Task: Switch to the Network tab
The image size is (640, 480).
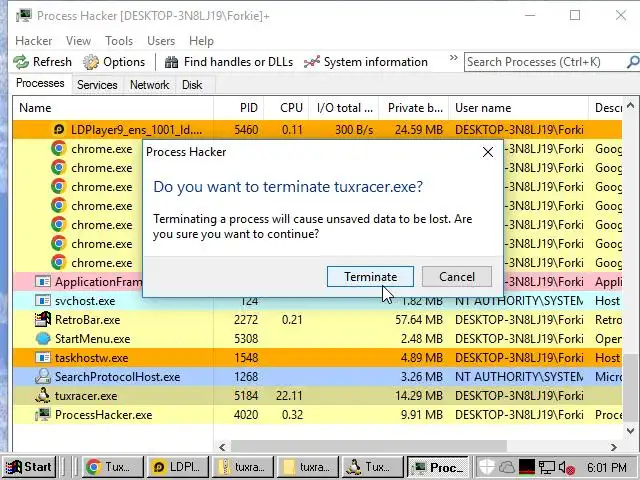Action: 149,84
